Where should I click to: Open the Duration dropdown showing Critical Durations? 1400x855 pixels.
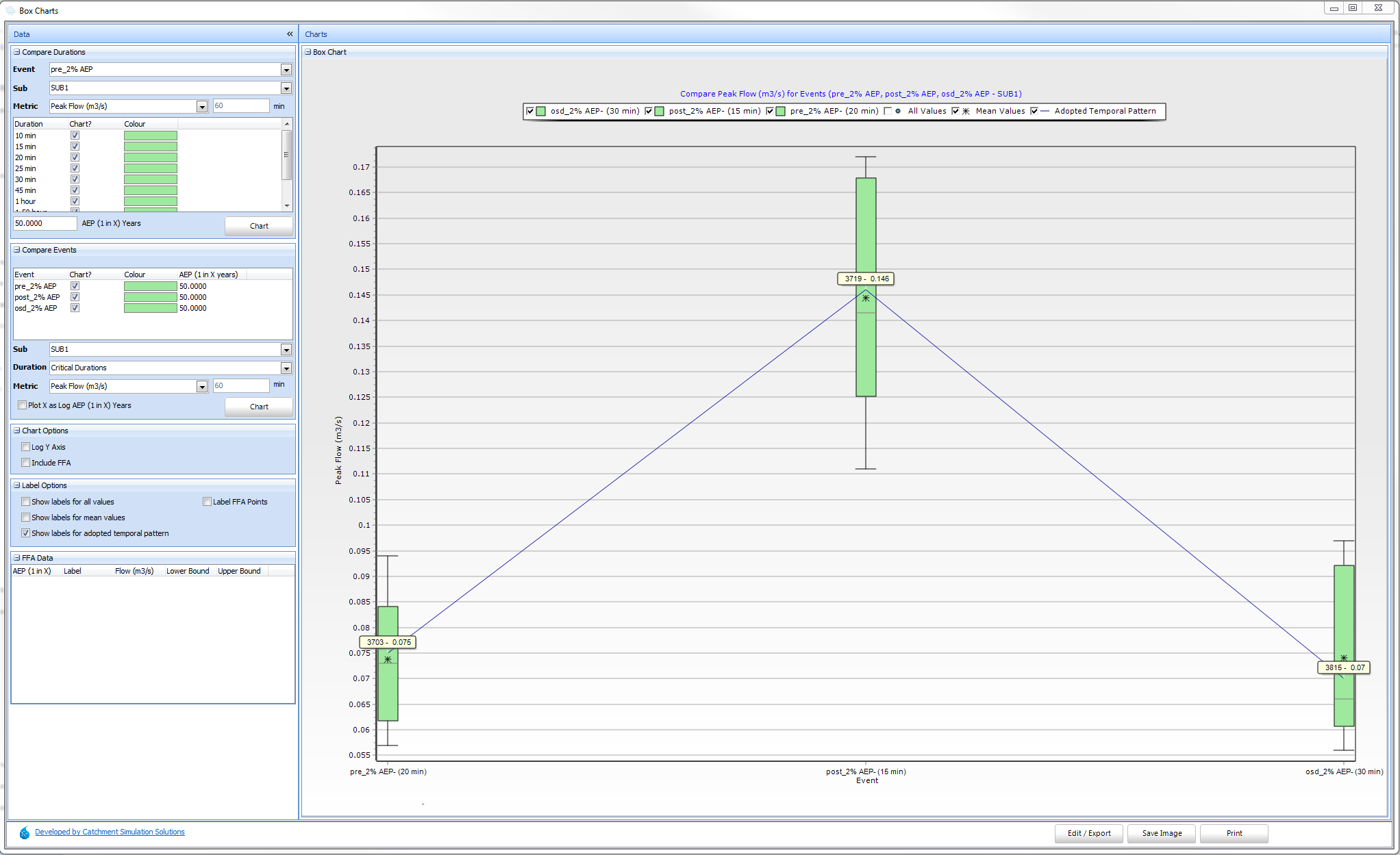click(286, 368)
